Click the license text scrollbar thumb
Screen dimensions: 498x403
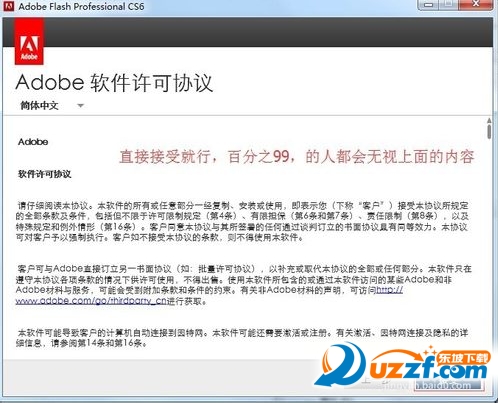489,132
